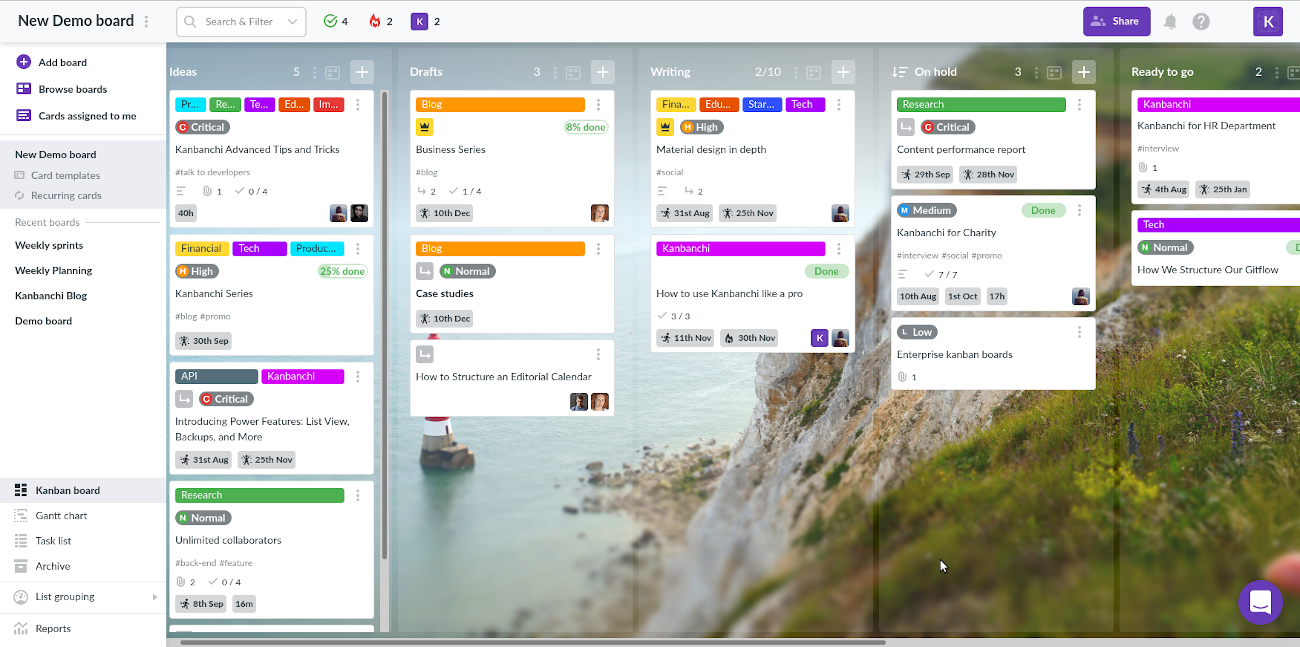Open menu for Enterprise kanban boards card
This screenshot has height=647, width=1300.
1079,332
